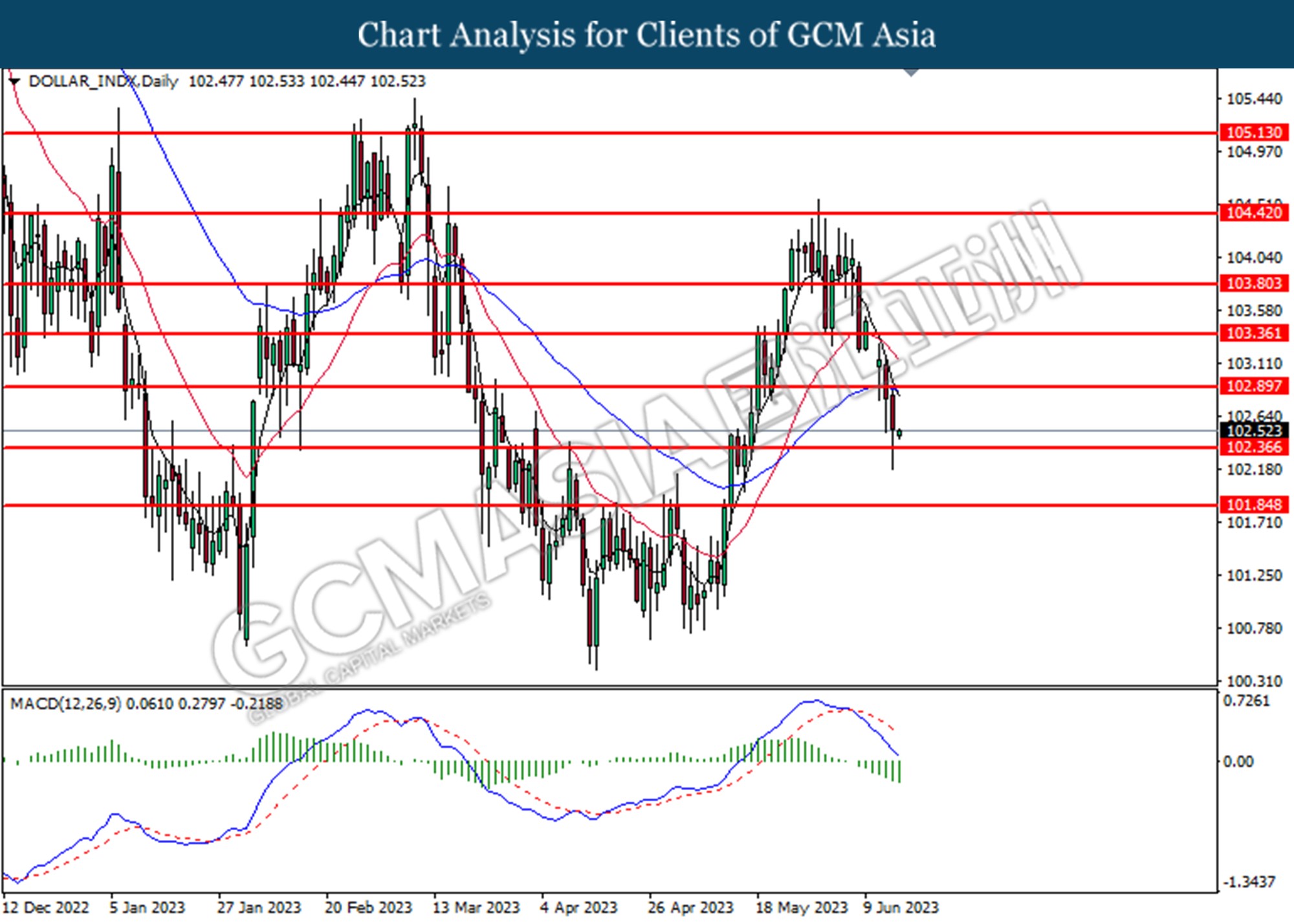The width and height of the screenshot is (1294, 924).
Task: Select the 101.848 red price label
Action: click(1254, 505)
